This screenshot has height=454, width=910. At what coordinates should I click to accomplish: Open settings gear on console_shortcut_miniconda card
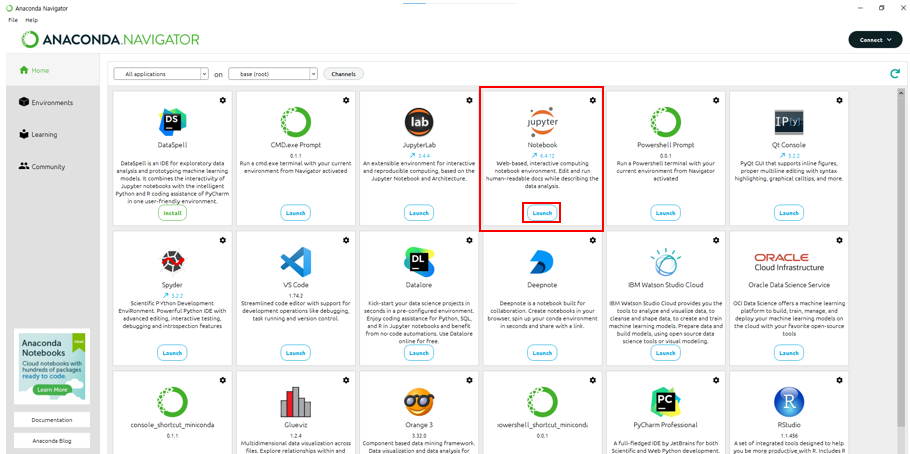223,380
